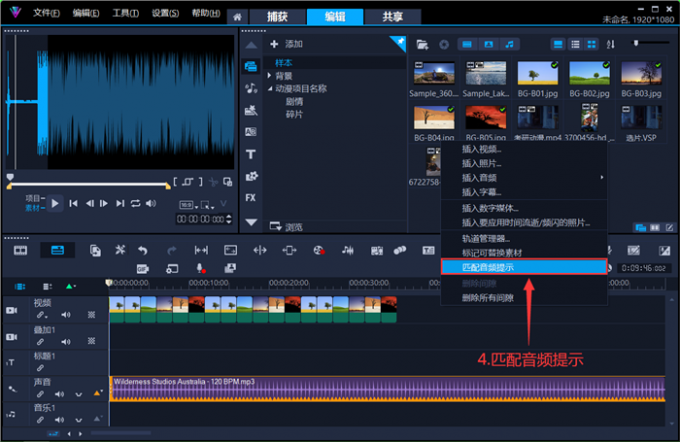Switch to Storyboard view icon

point(22,250)
